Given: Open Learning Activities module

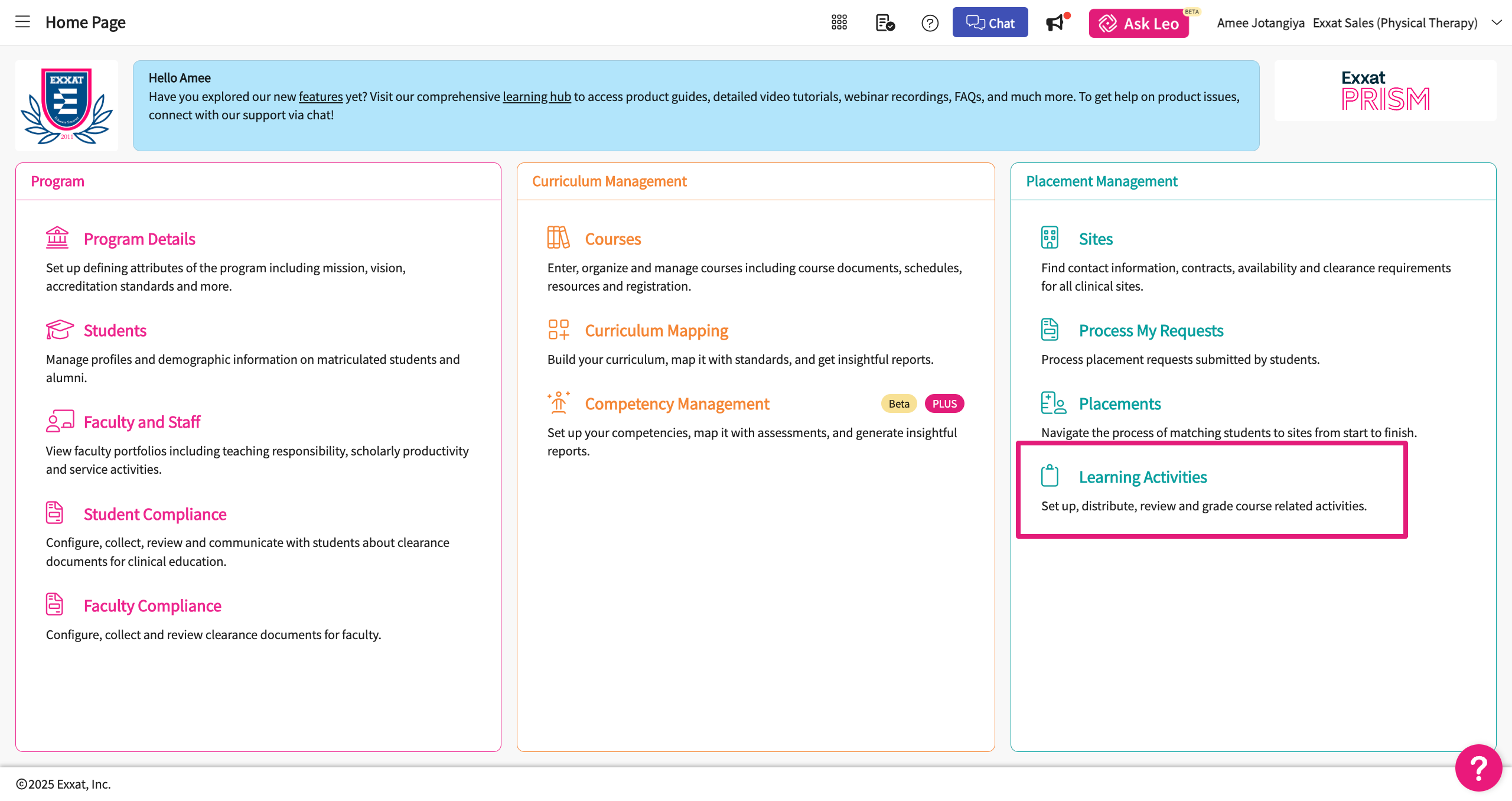Looking at the screenshot, I should [x=1142, y=477].
